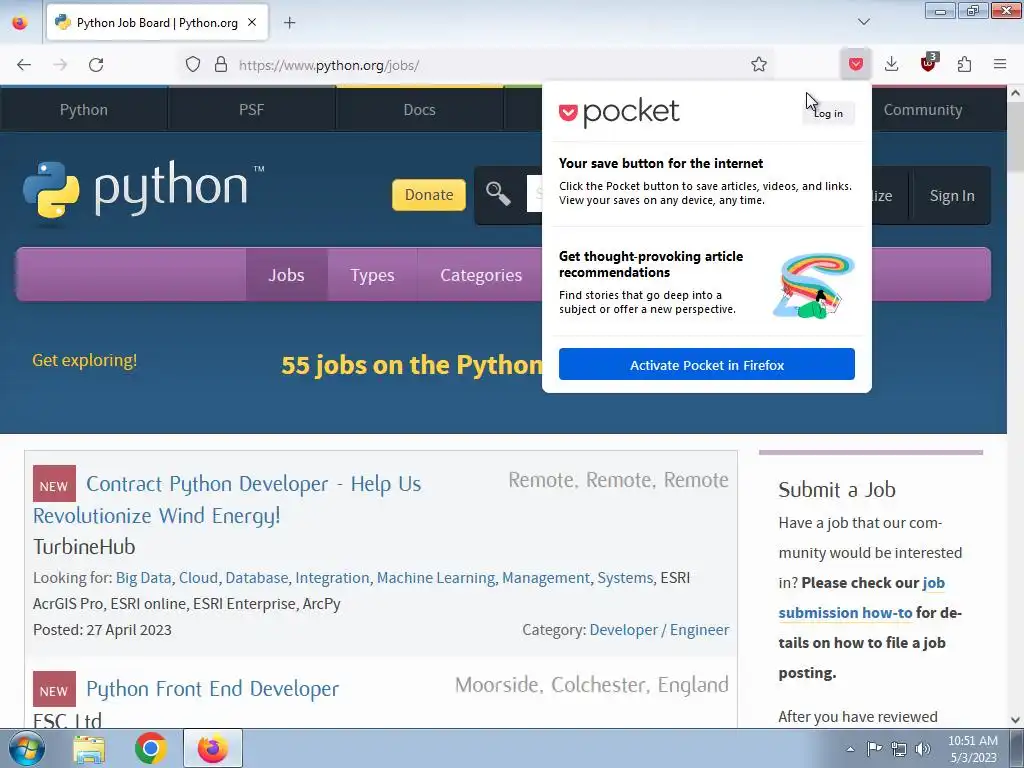Click the Moorside, Colchester, England location text
1024x768 pixels.
coord(592,684)
